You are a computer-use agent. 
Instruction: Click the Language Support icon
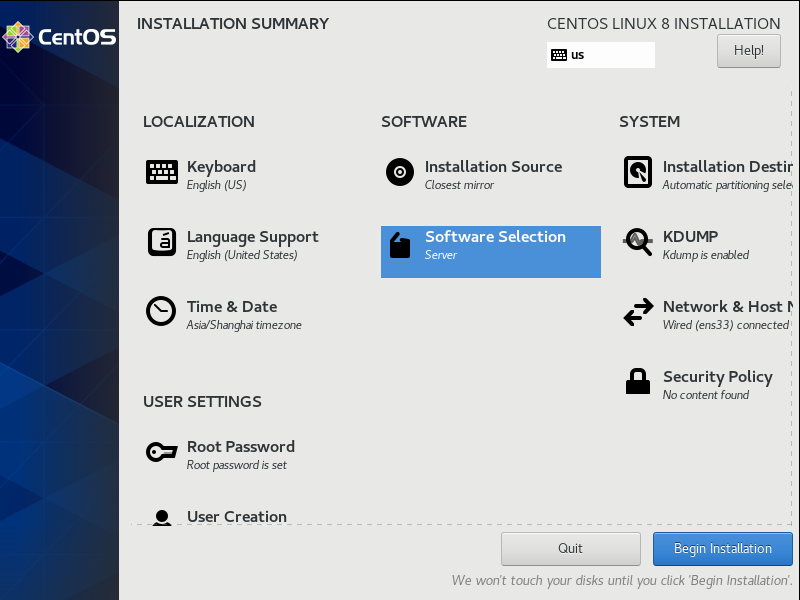pos(162,242)
